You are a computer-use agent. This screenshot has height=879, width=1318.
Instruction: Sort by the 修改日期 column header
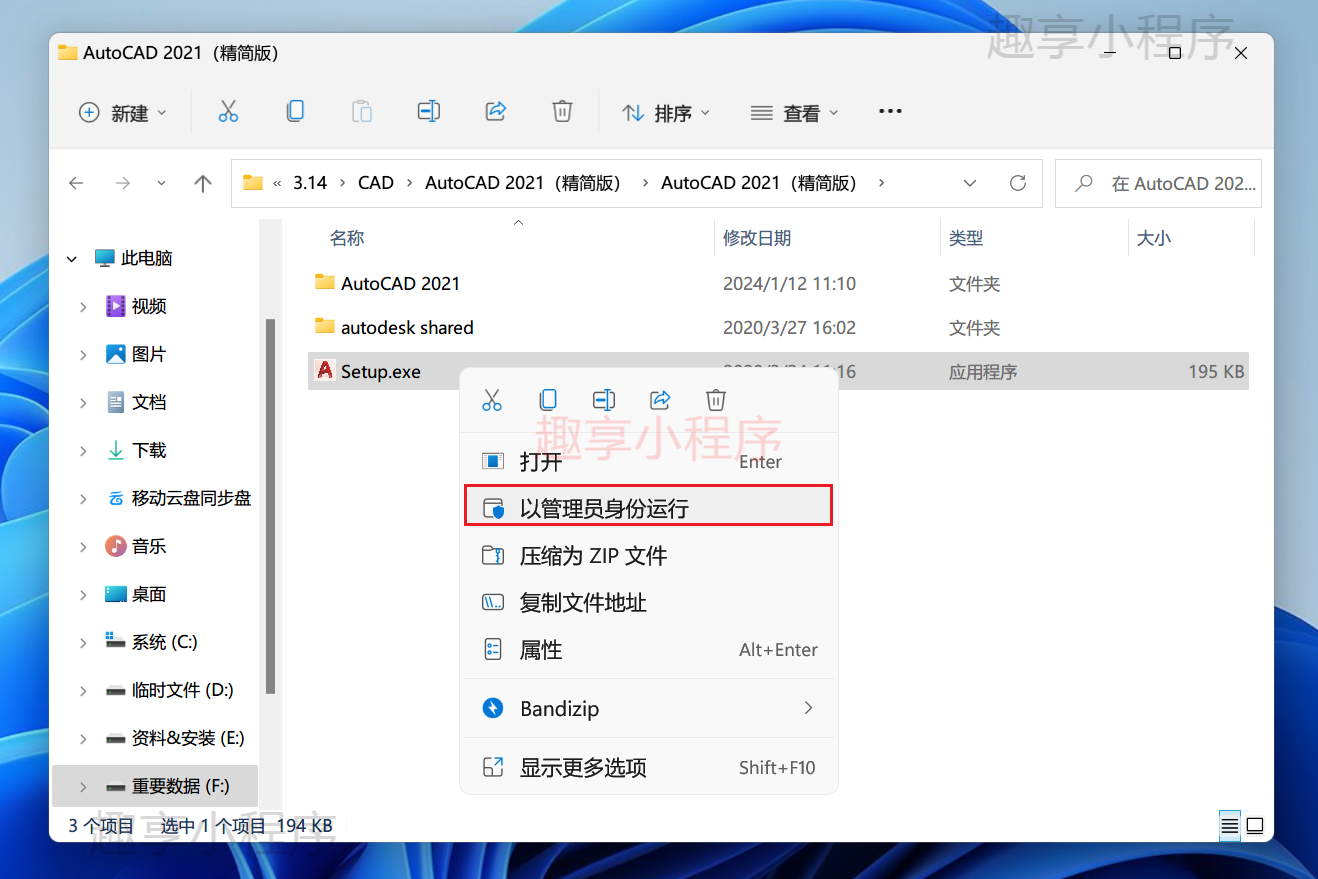(x=757, y=237)
